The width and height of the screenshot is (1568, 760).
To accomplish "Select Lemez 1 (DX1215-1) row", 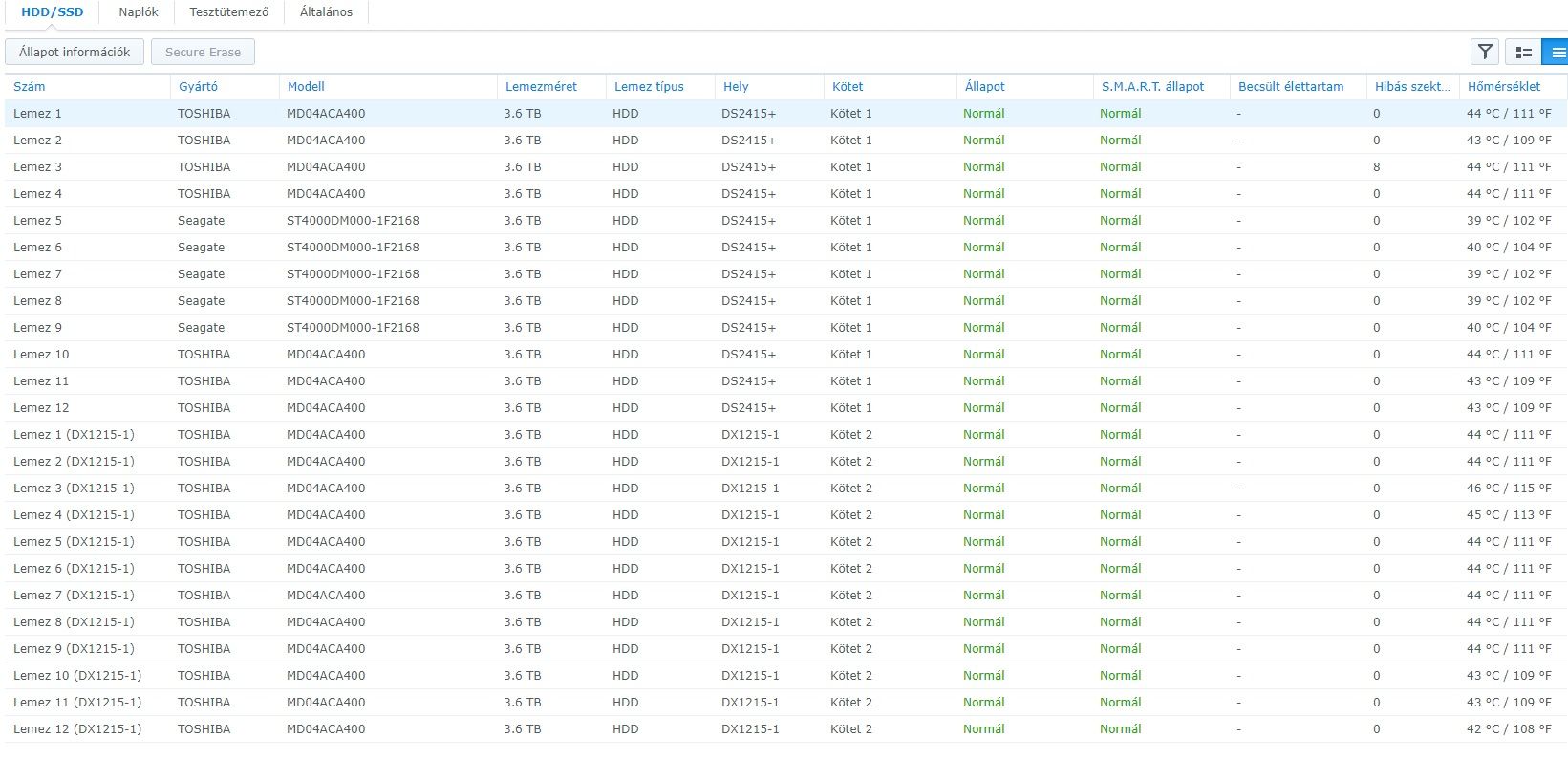I will point(786,434).
